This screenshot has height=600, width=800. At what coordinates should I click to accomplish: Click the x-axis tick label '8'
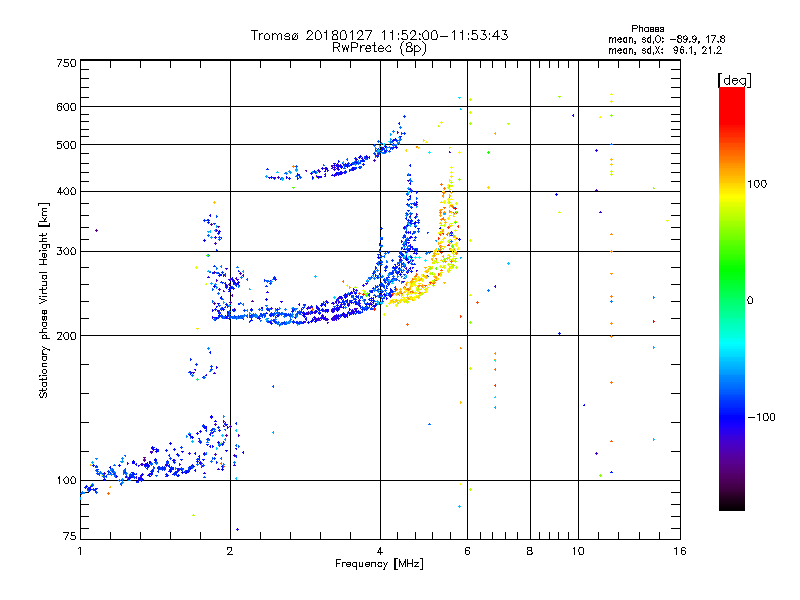530,551
